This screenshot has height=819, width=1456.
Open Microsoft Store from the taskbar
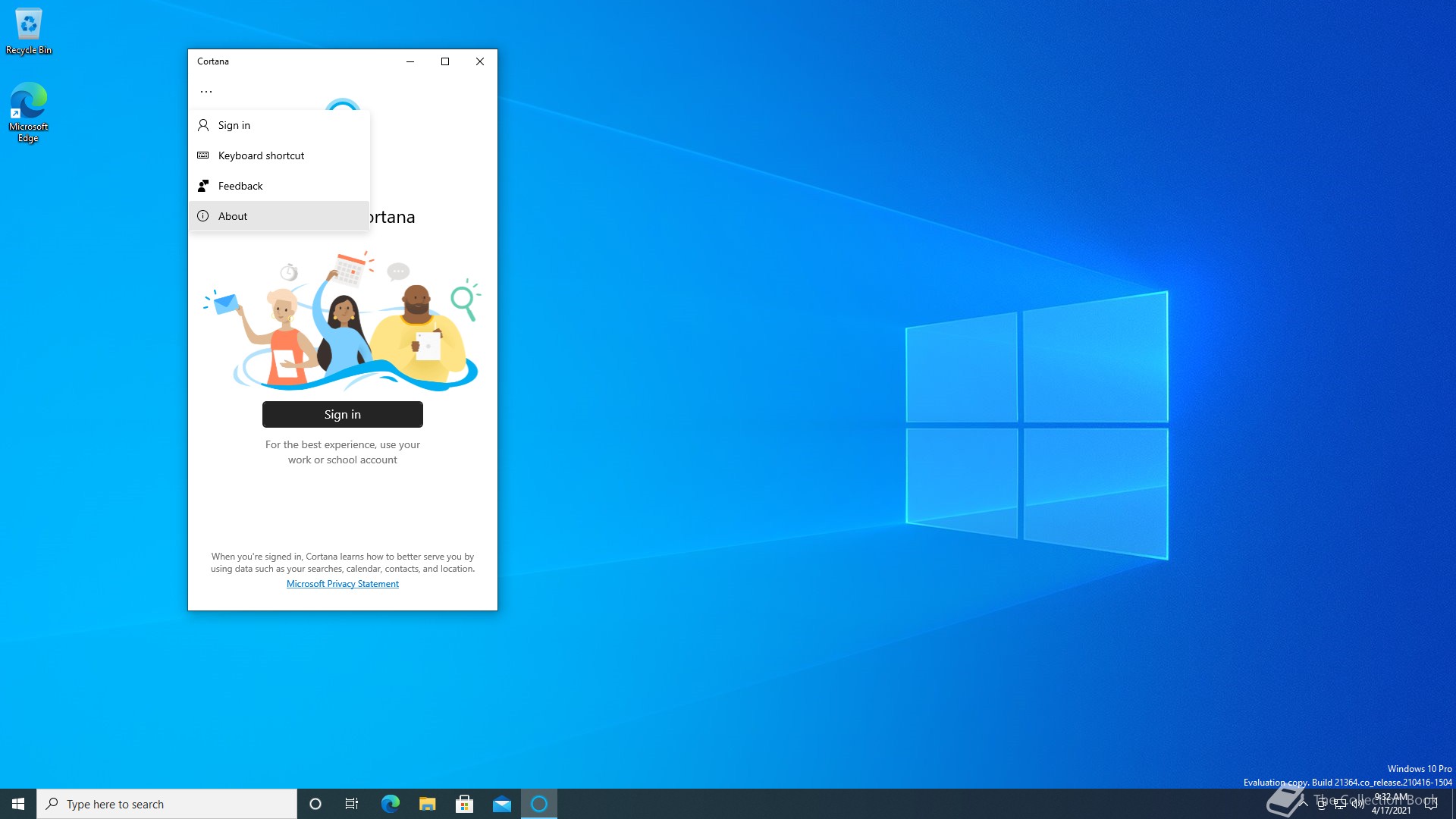[x=464, y=804]
